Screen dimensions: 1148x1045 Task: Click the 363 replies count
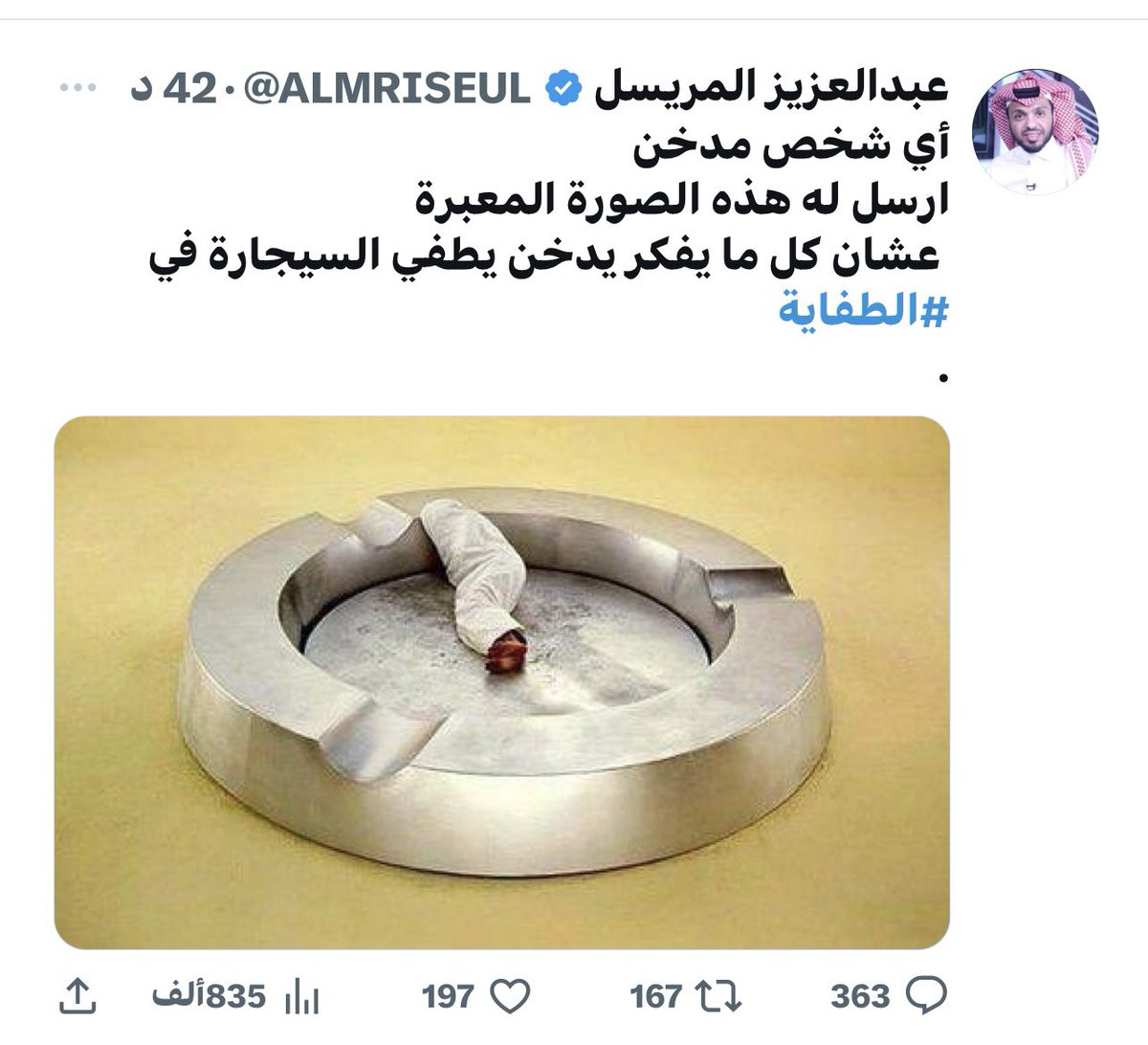coord(860,996)
